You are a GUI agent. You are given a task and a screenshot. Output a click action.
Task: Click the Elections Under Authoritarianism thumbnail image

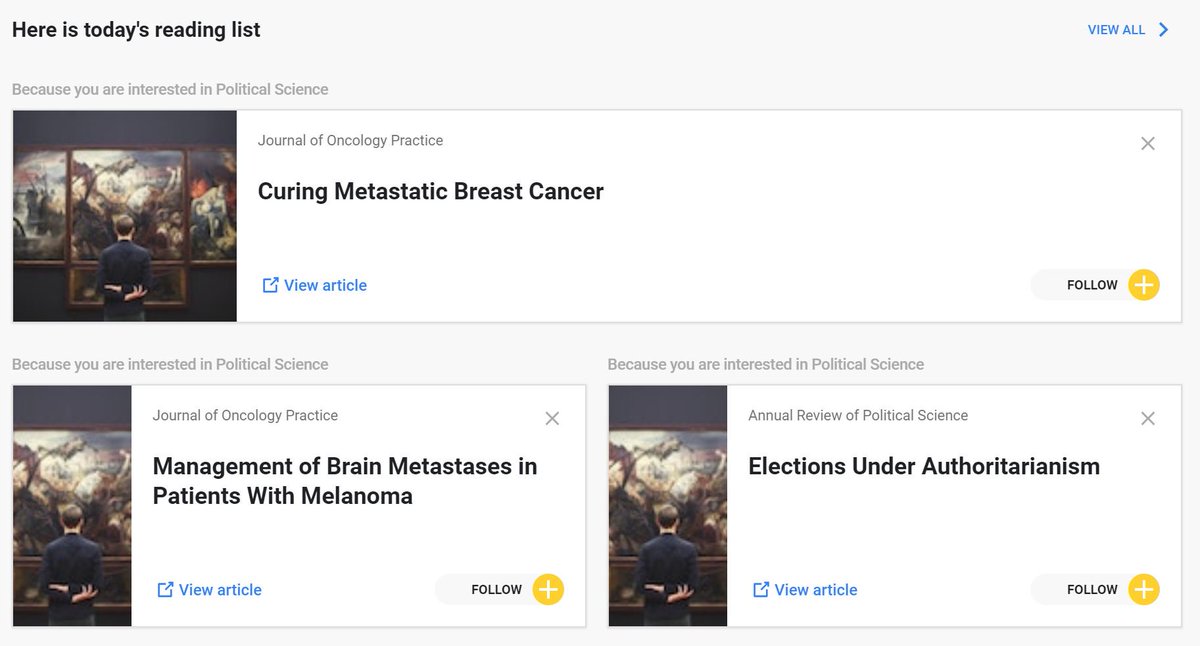(668, 506)
